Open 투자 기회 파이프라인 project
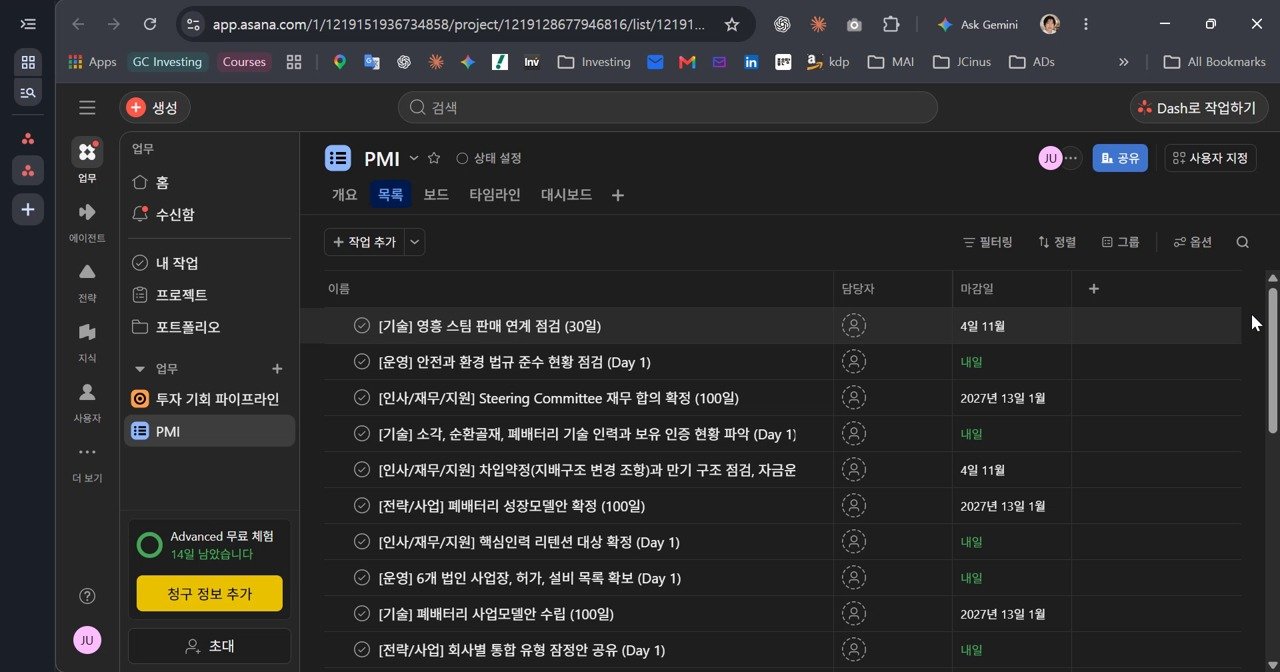Screen dimensions: 1280x672 point(210,399)
